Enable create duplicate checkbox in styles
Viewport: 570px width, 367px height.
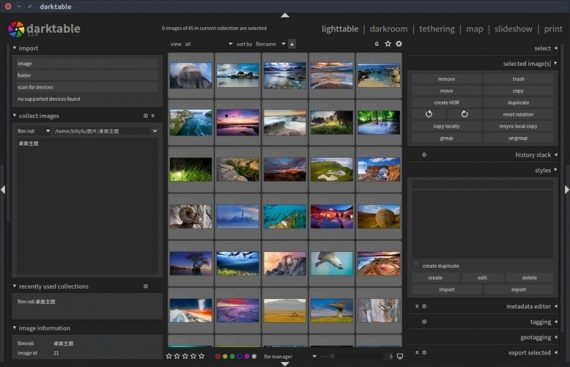tap(417, 265)
